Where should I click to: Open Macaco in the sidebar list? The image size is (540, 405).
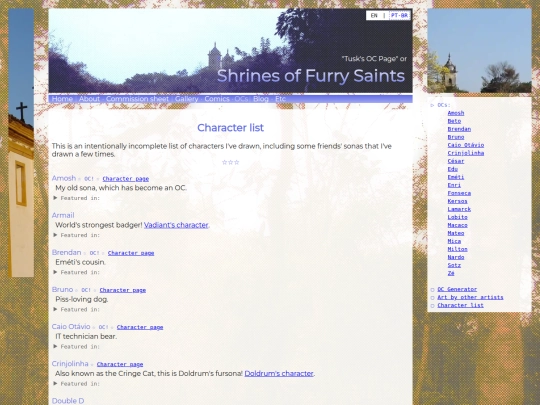(x=457, y=225)
